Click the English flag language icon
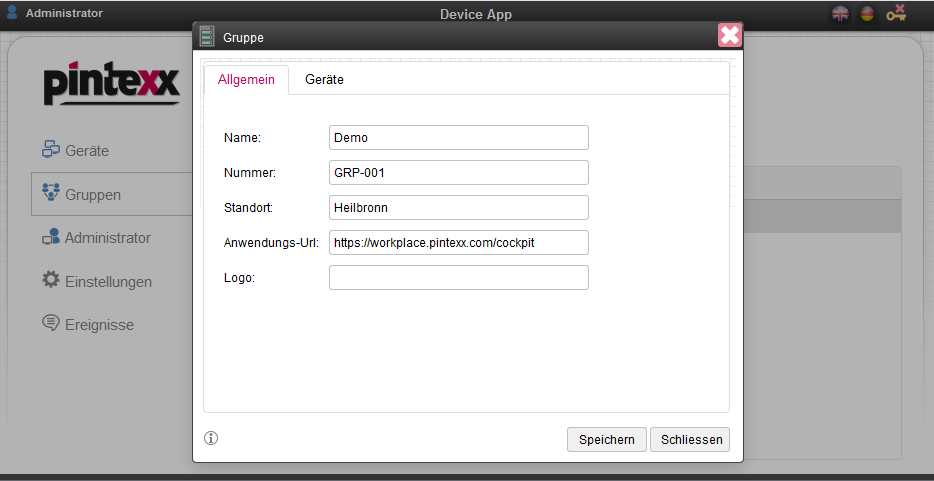Screen dimensions: 934x481 tap(841, 14)
